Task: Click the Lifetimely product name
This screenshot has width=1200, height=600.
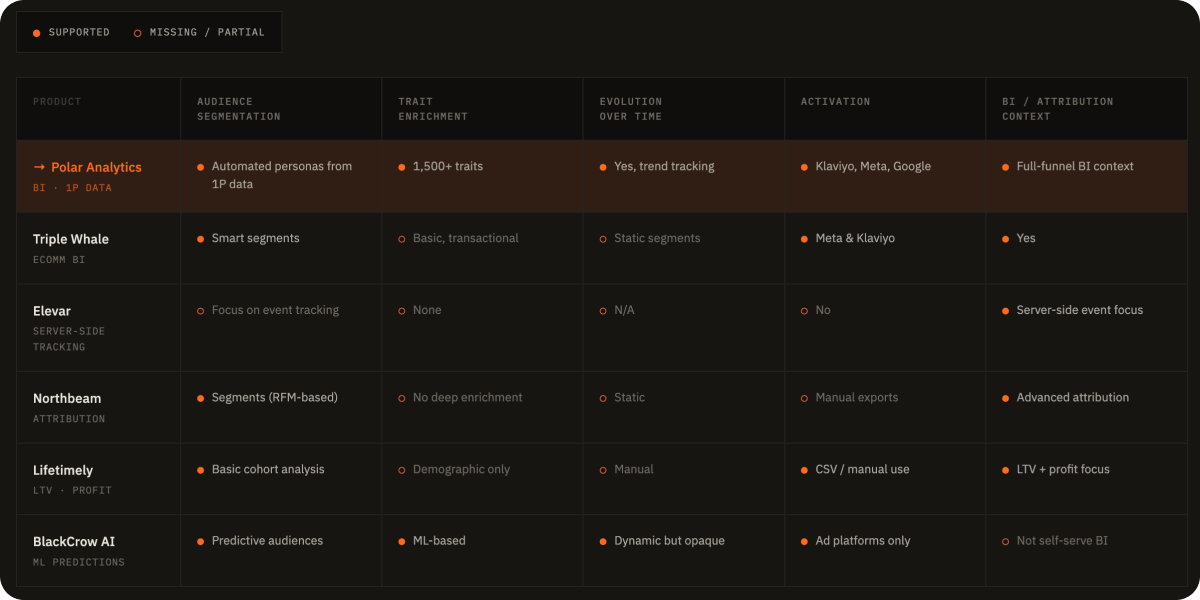Action: tap(63, 470)
